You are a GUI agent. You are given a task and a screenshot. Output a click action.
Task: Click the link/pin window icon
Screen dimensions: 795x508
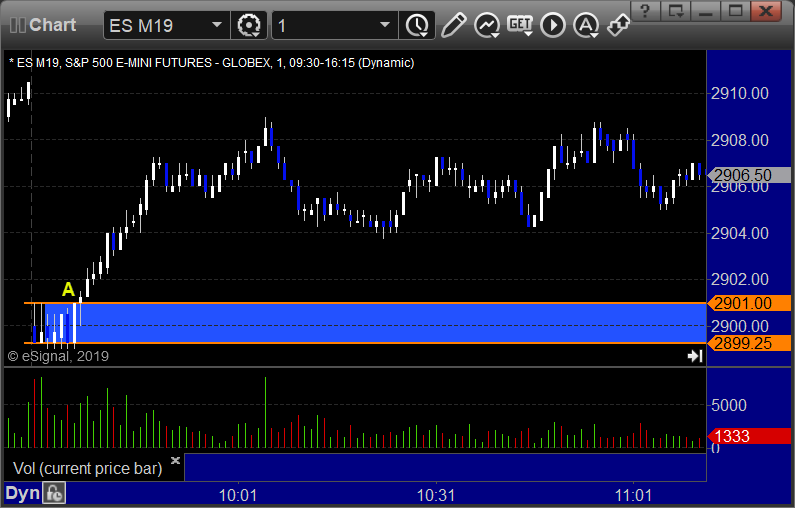[618, 25]
